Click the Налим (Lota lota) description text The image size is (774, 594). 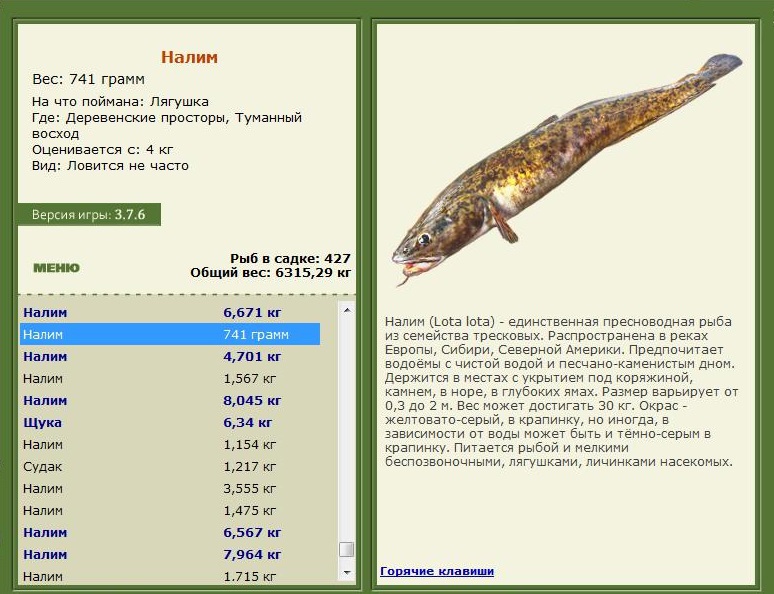561,392
